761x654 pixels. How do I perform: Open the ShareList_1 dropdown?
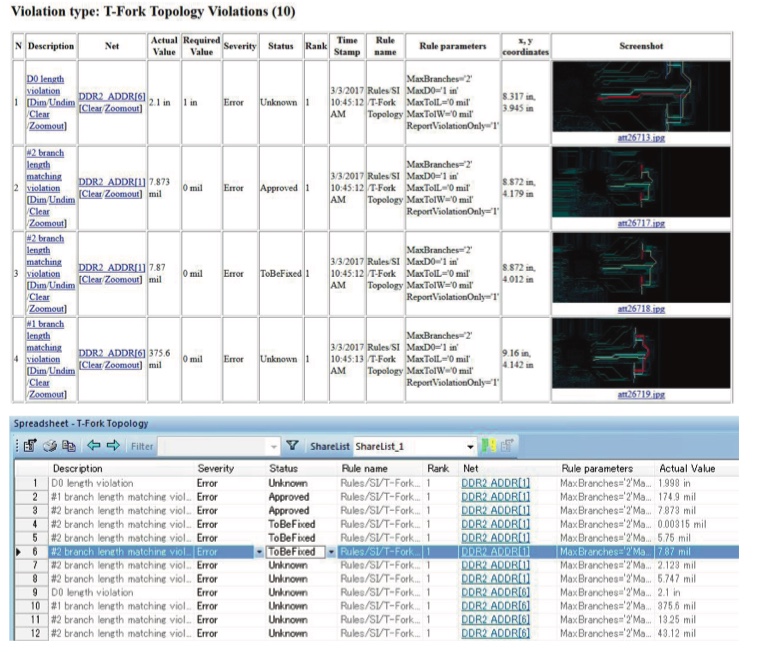pos(470,446)
